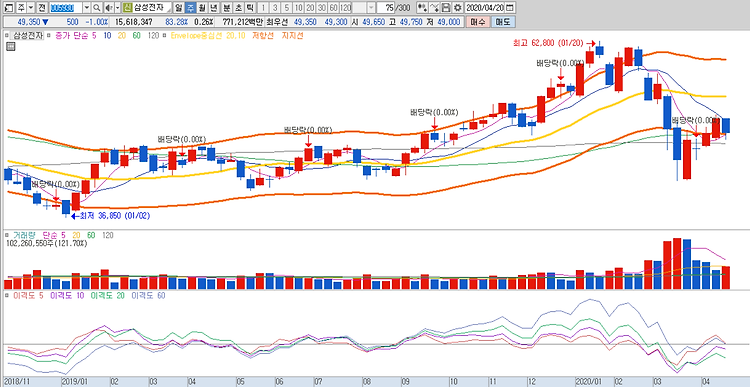Click the green 신 badge icon
750x387 pixels.
pyautogui.click(x=127, y=8)
